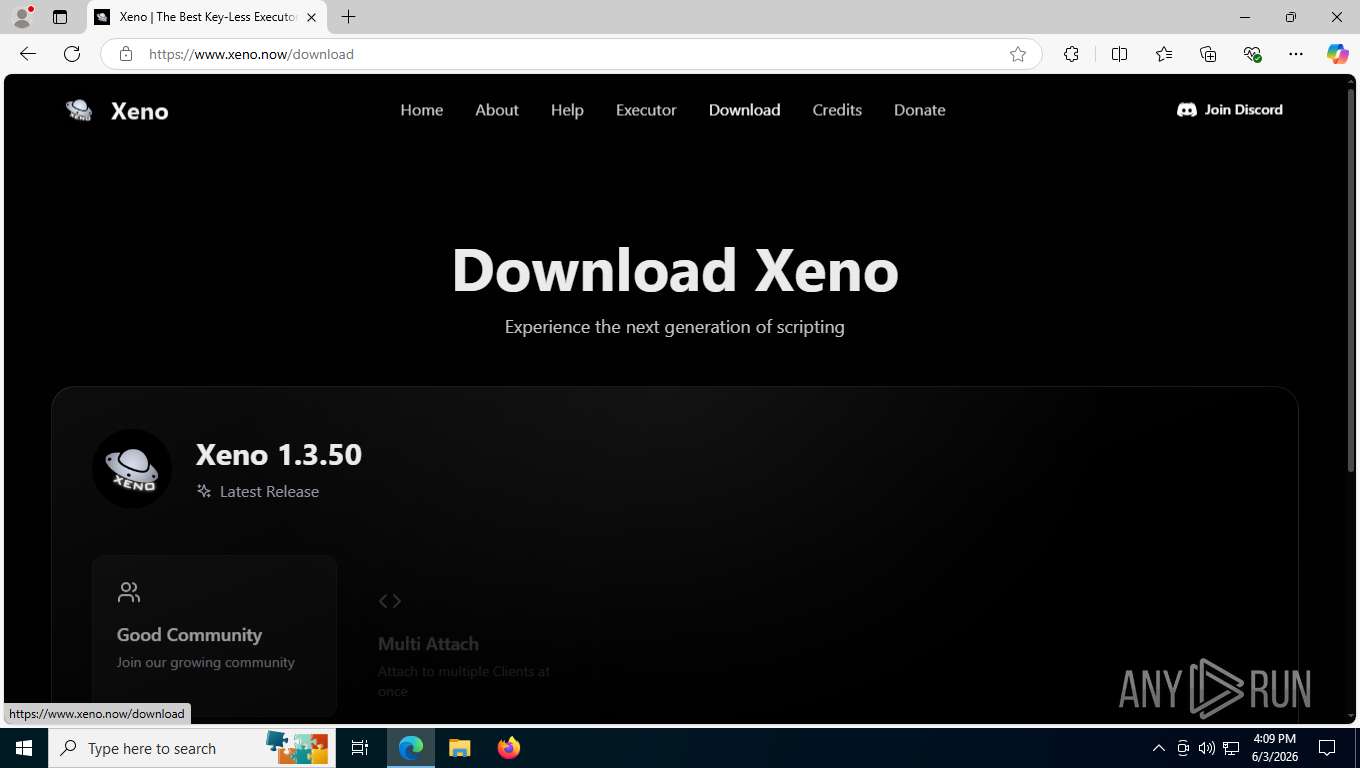
Task: Open network tray icon
Action: pyautogui.click(x=1231, y=748)
